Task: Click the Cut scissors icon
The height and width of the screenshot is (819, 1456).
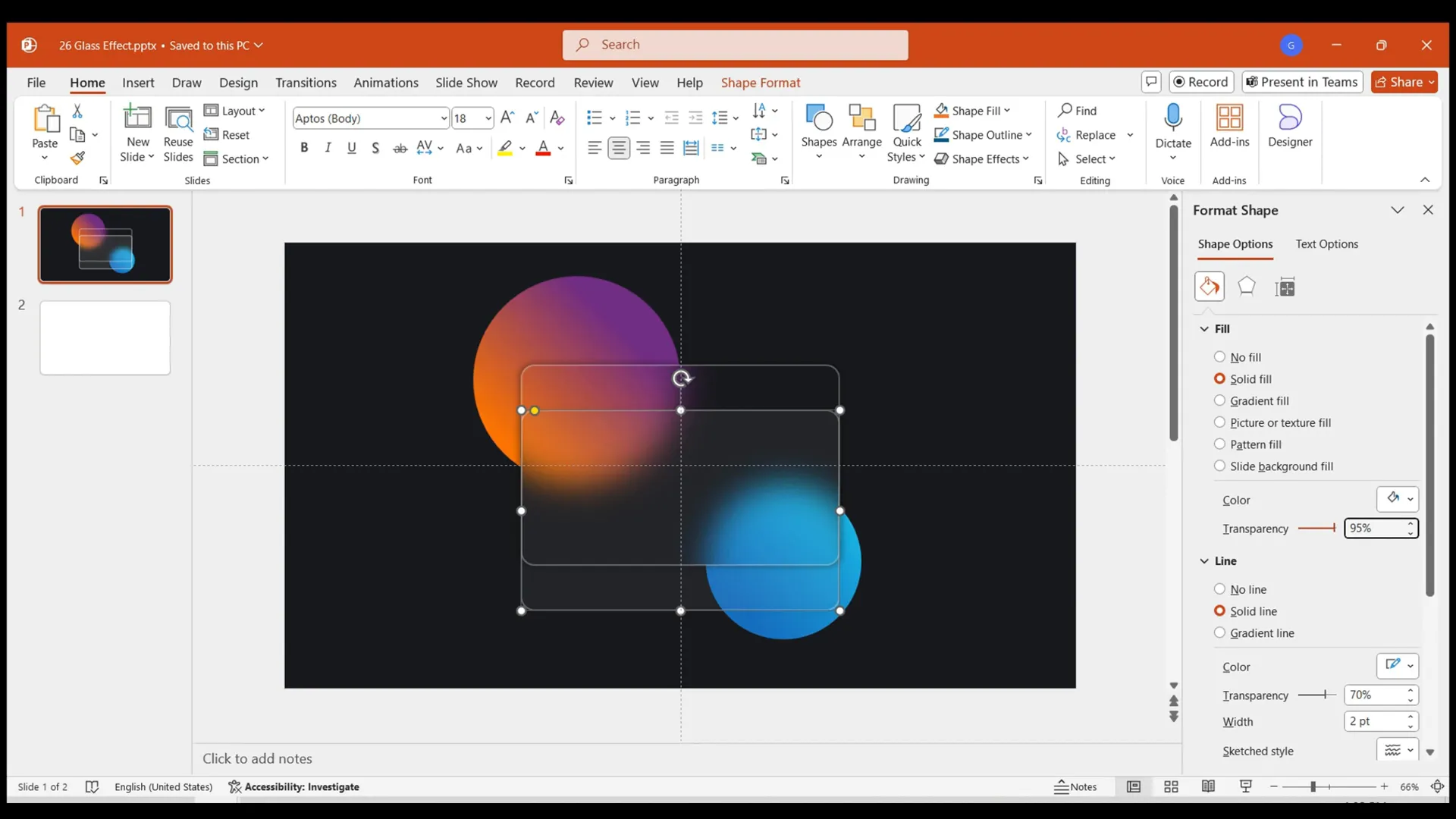Action: [x=77, y=111]
